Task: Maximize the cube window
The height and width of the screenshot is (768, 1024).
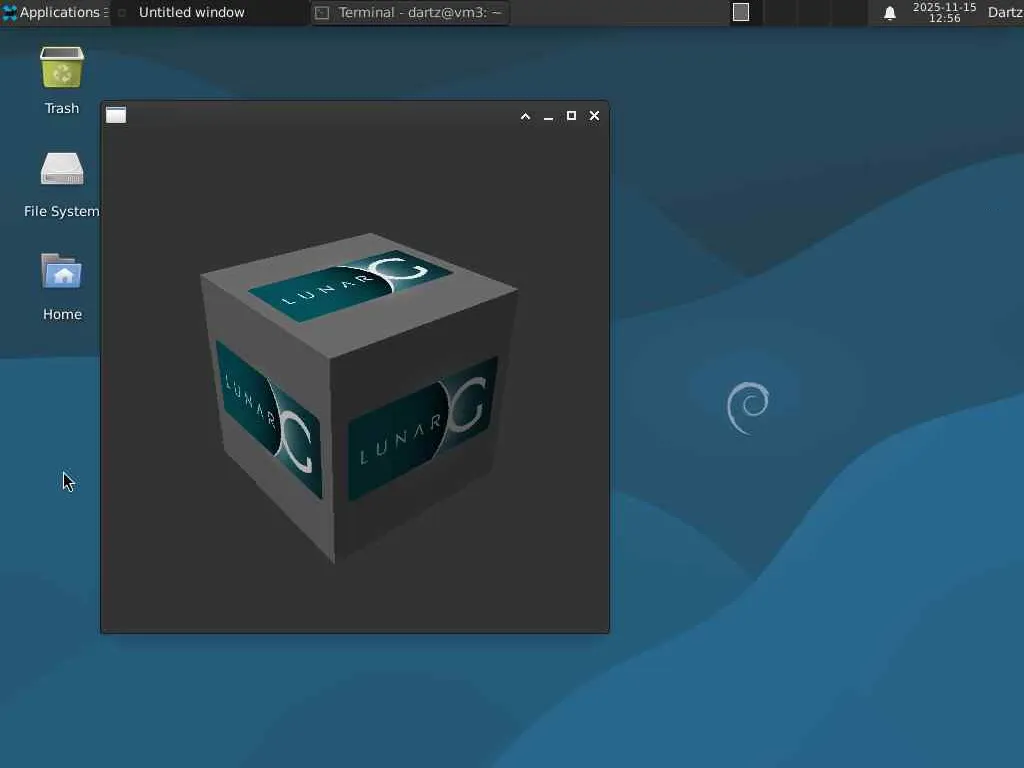Action: tap(571, 116)
